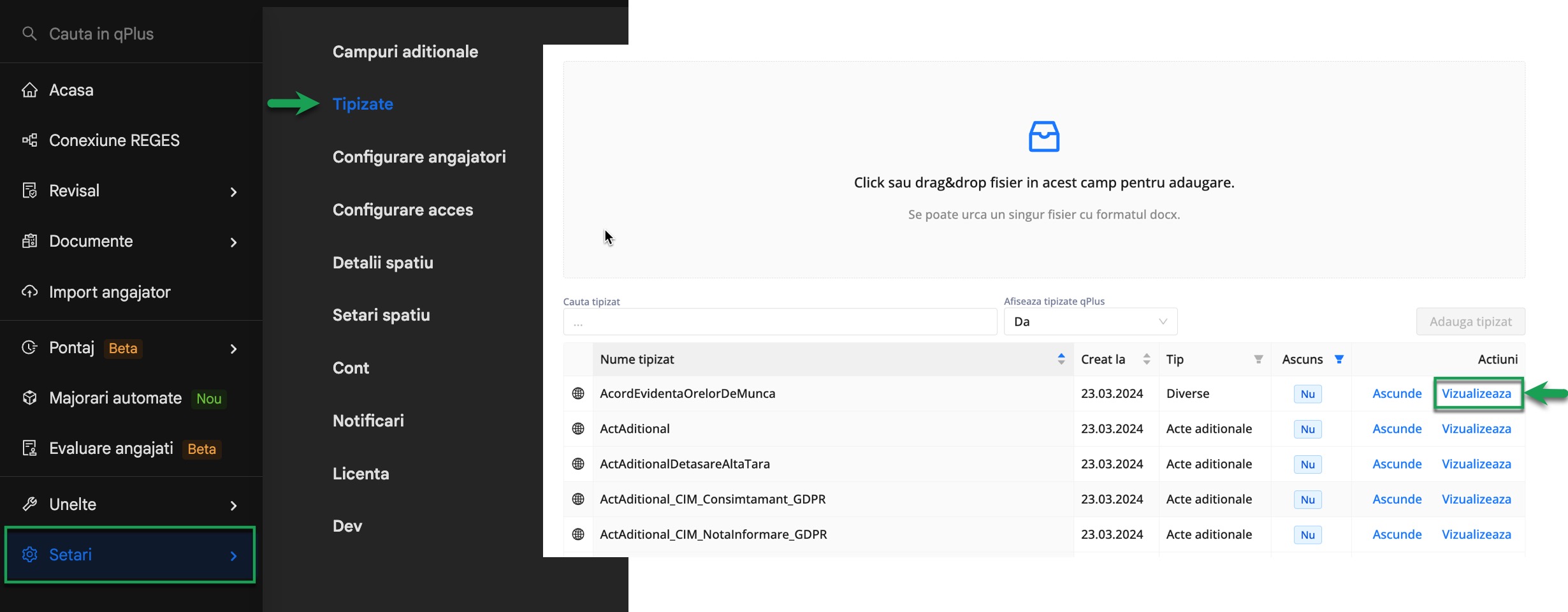Click globe icon next to ActAditional row
Screen dimensions: 1568x612
tap(578, 428)
